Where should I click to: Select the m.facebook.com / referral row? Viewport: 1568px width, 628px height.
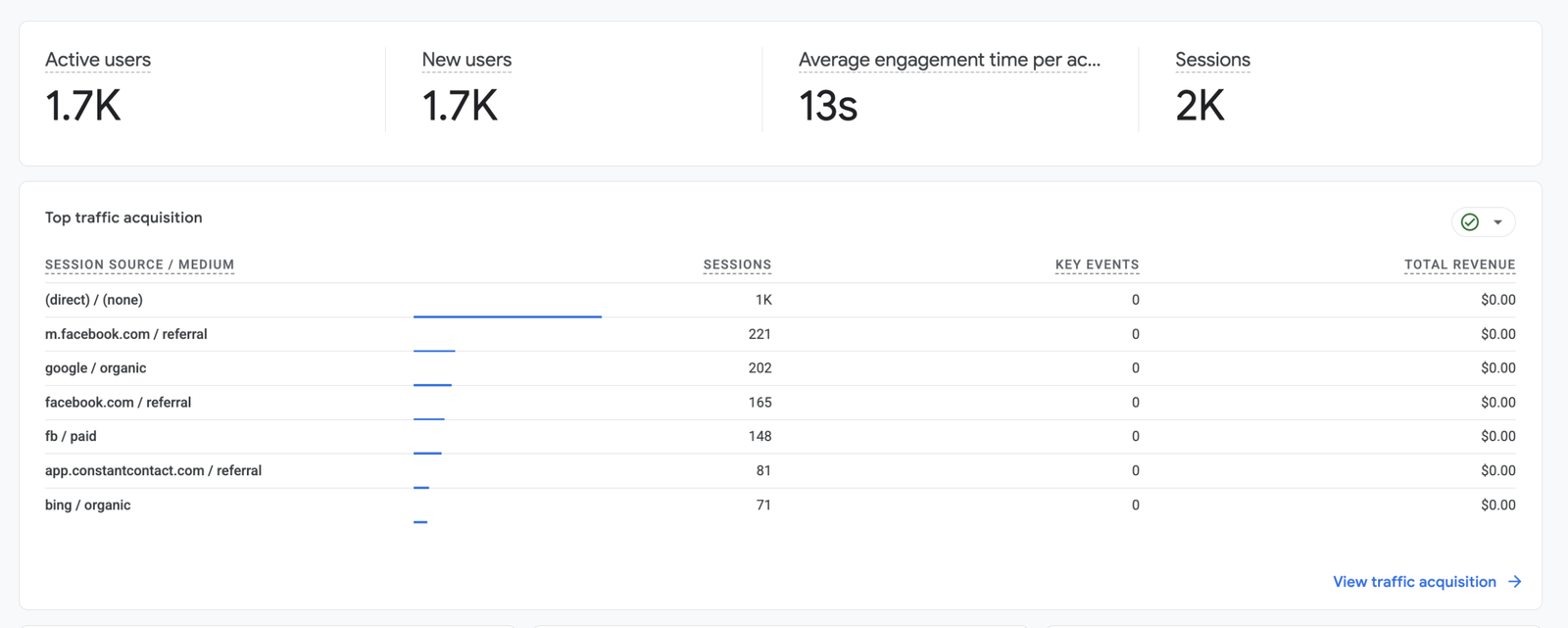780,334
